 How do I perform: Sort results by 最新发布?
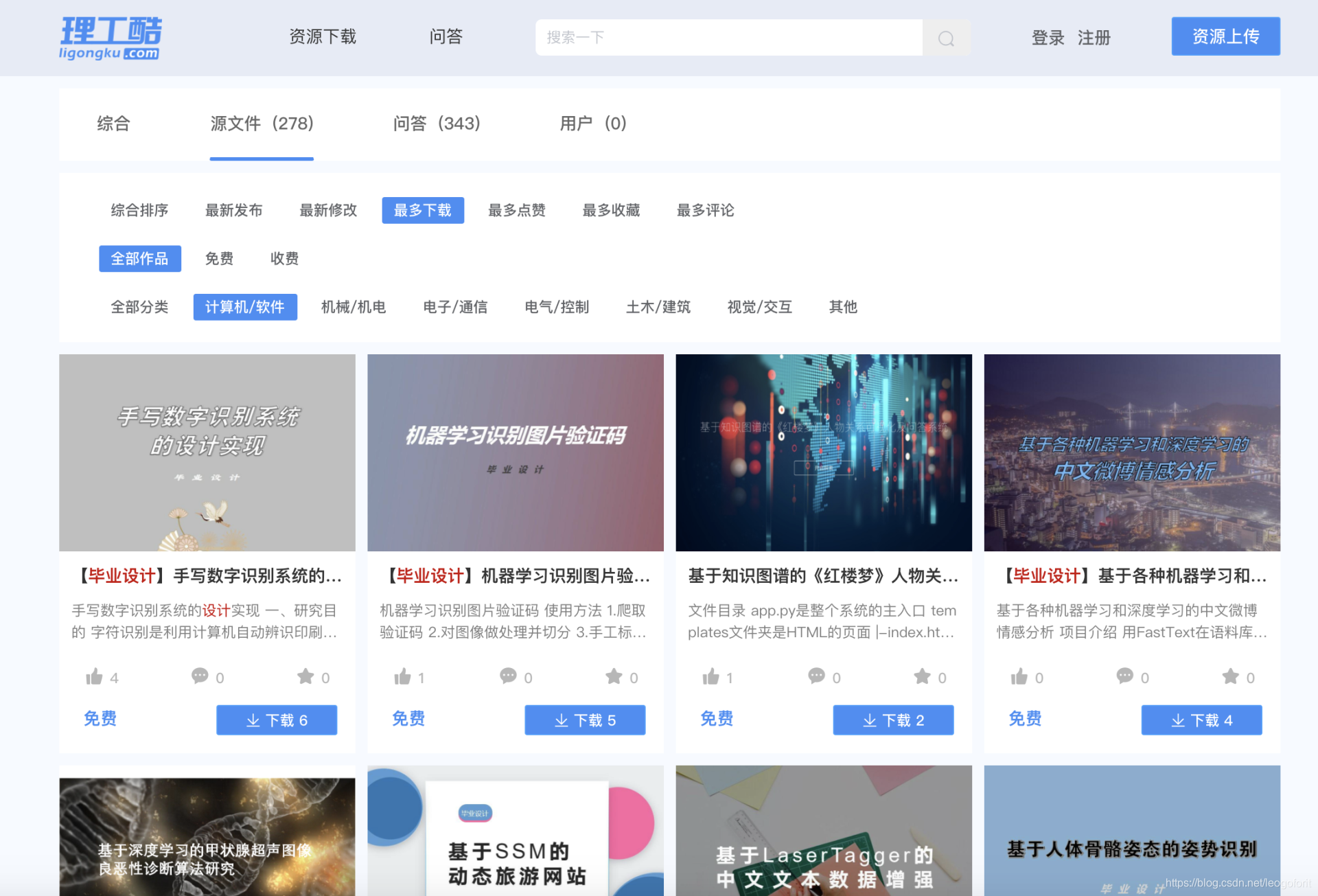click(x=233, y=210)
